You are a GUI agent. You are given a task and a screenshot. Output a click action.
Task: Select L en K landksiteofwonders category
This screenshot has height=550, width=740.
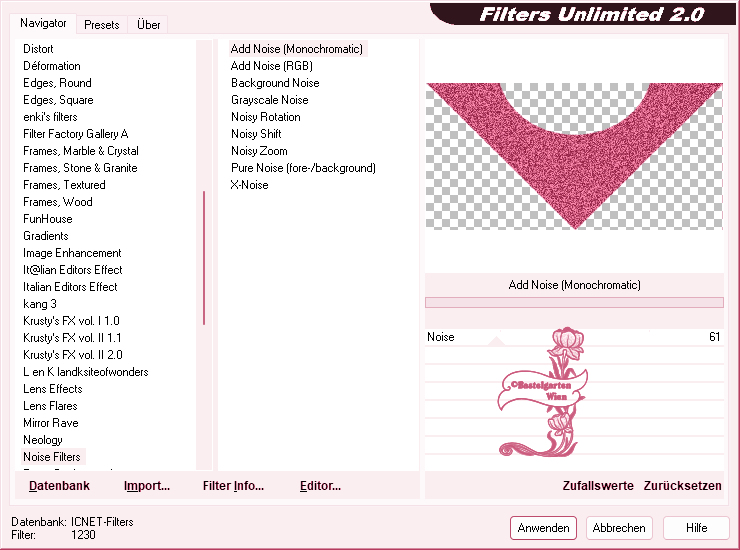click(85, 372)
